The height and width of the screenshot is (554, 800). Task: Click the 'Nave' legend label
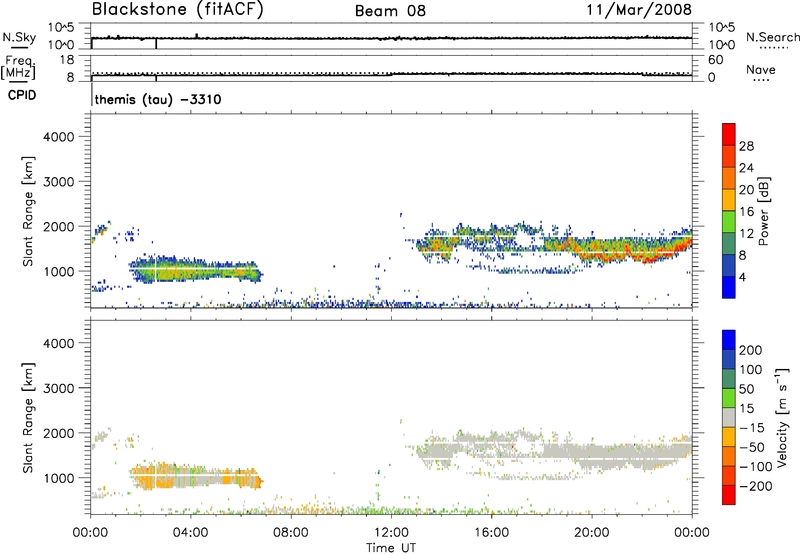click(761, 70)
